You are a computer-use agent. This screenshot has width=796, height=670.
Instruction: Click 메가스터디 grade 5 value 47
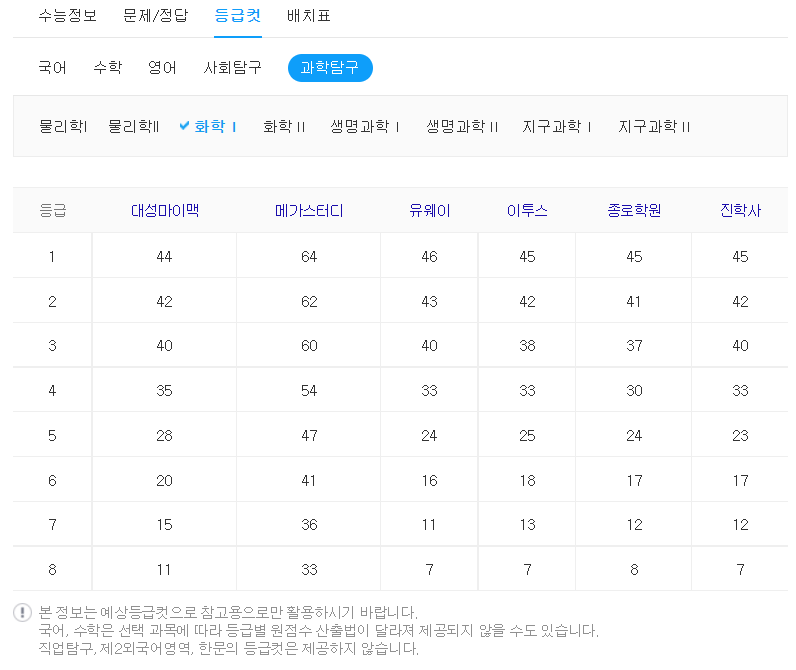(309, 436)
